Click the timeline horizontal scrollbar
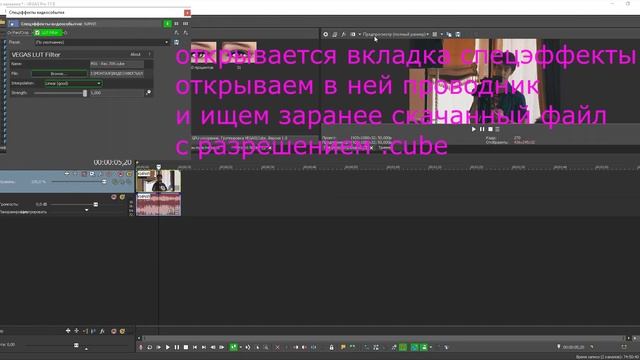The image size is (640, 360). click(384, 338)
